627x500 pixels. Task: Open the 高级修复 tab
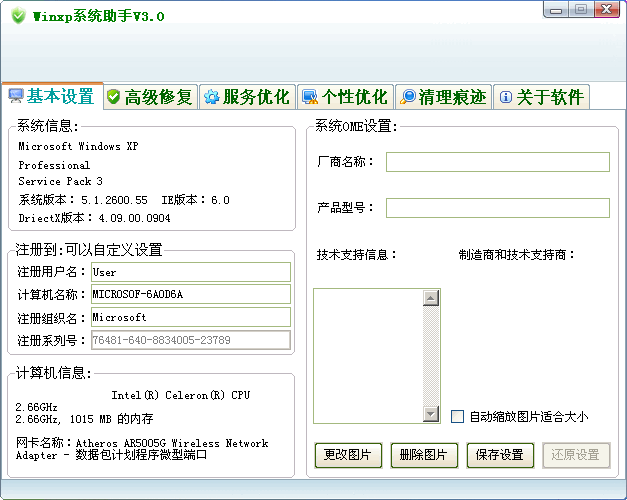click(151, 97)
